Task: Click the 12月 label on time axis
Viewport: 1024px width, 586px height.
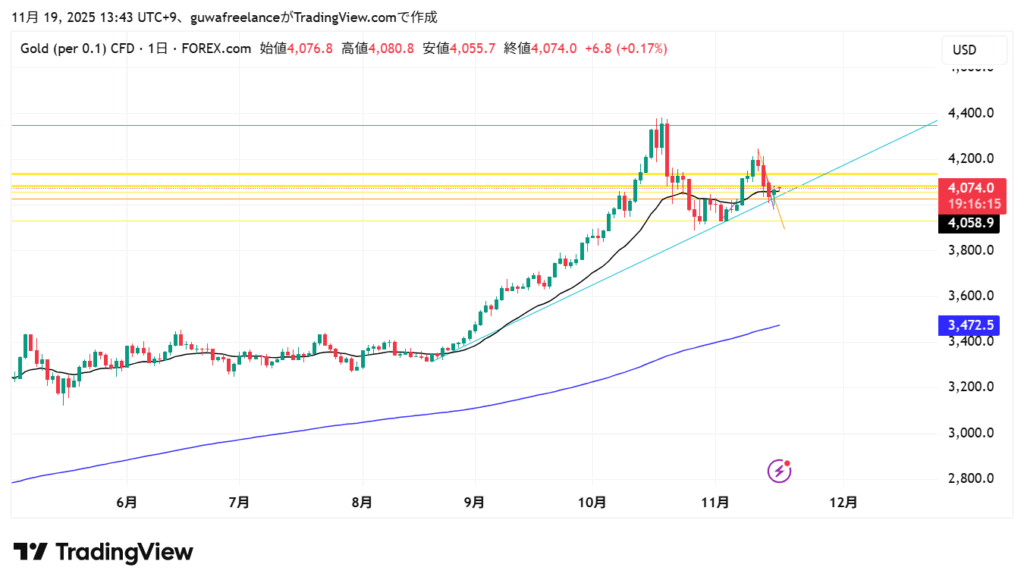Action: [843, 503]
